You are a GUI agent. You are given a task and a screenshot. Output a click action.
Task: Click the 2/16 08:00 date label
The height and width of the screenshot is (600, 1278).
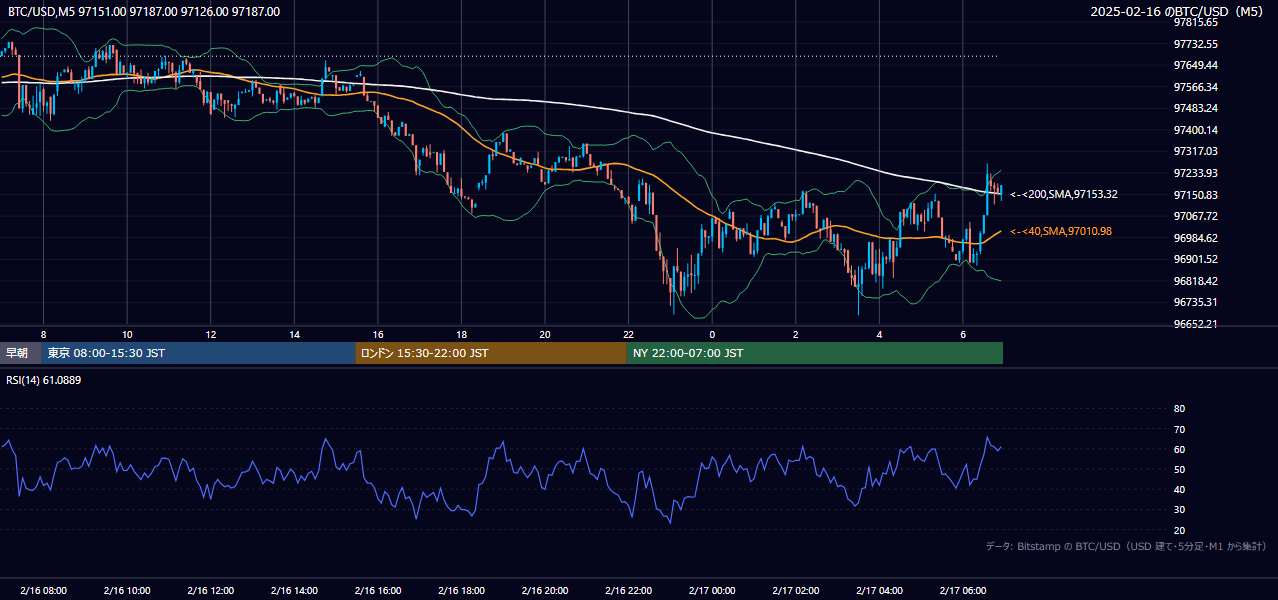tap(43, 591)
